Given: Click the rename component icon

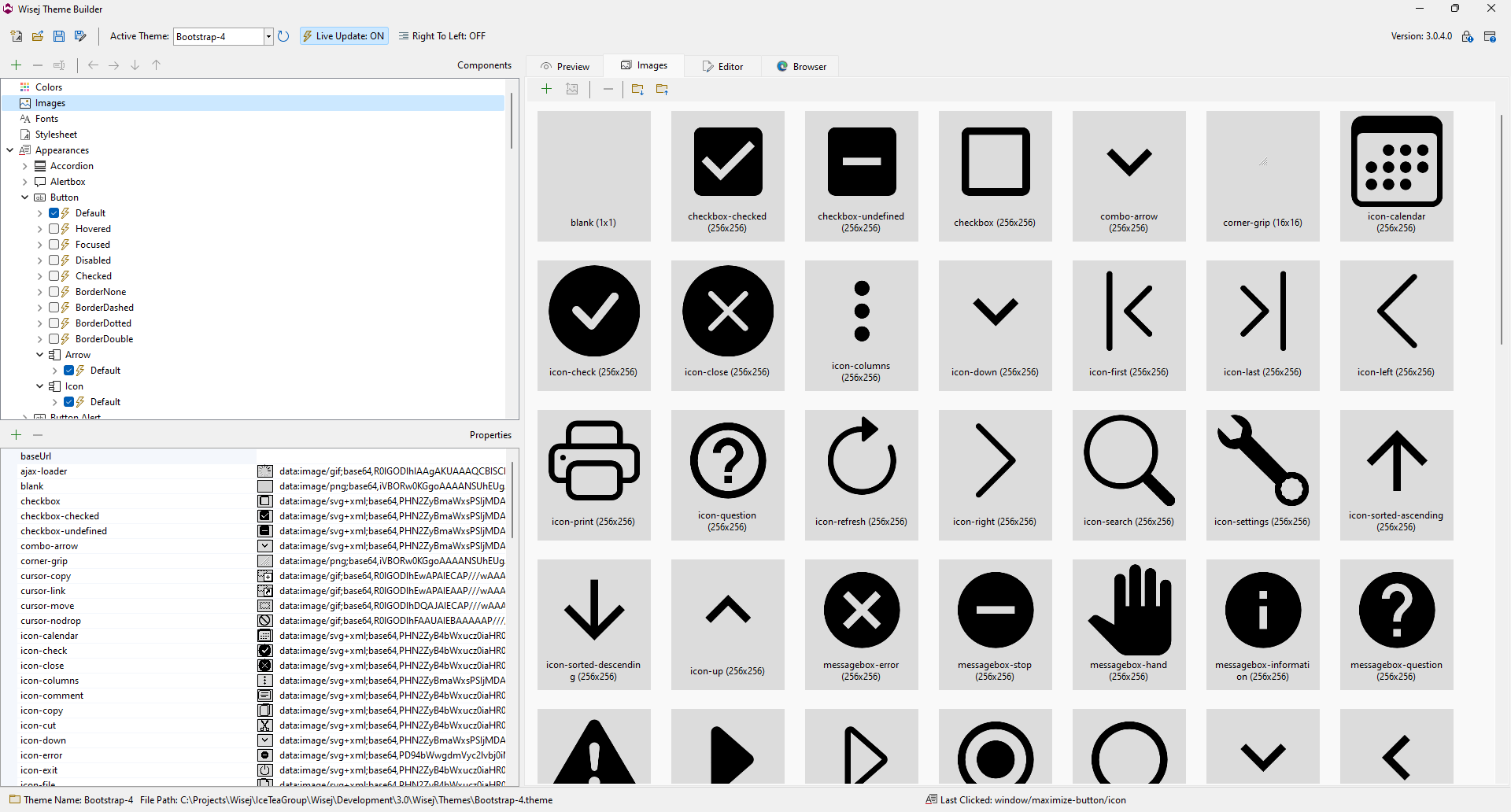Looking at the screenshot, I should point(59,65).
